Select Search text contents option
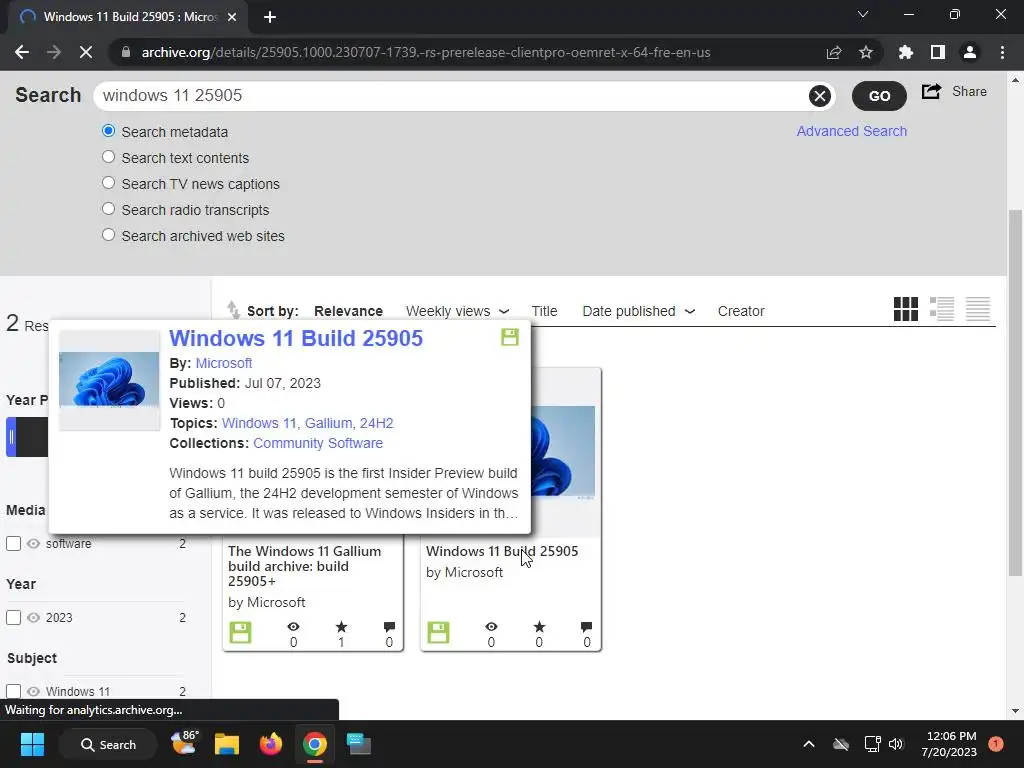 (x=108, y=157)
